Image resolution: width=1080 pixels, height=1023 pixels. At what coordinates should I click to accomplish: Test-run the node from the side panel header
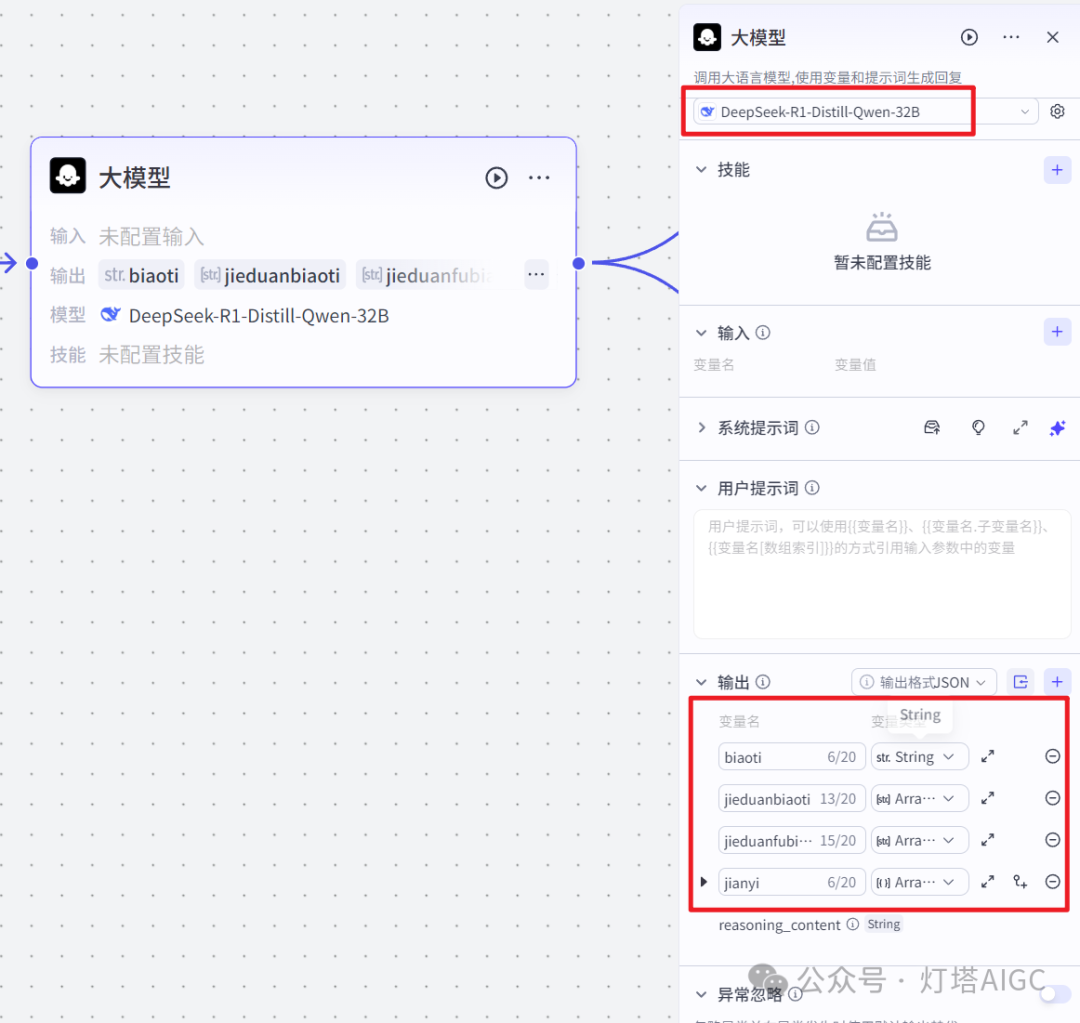coord(969,37)
